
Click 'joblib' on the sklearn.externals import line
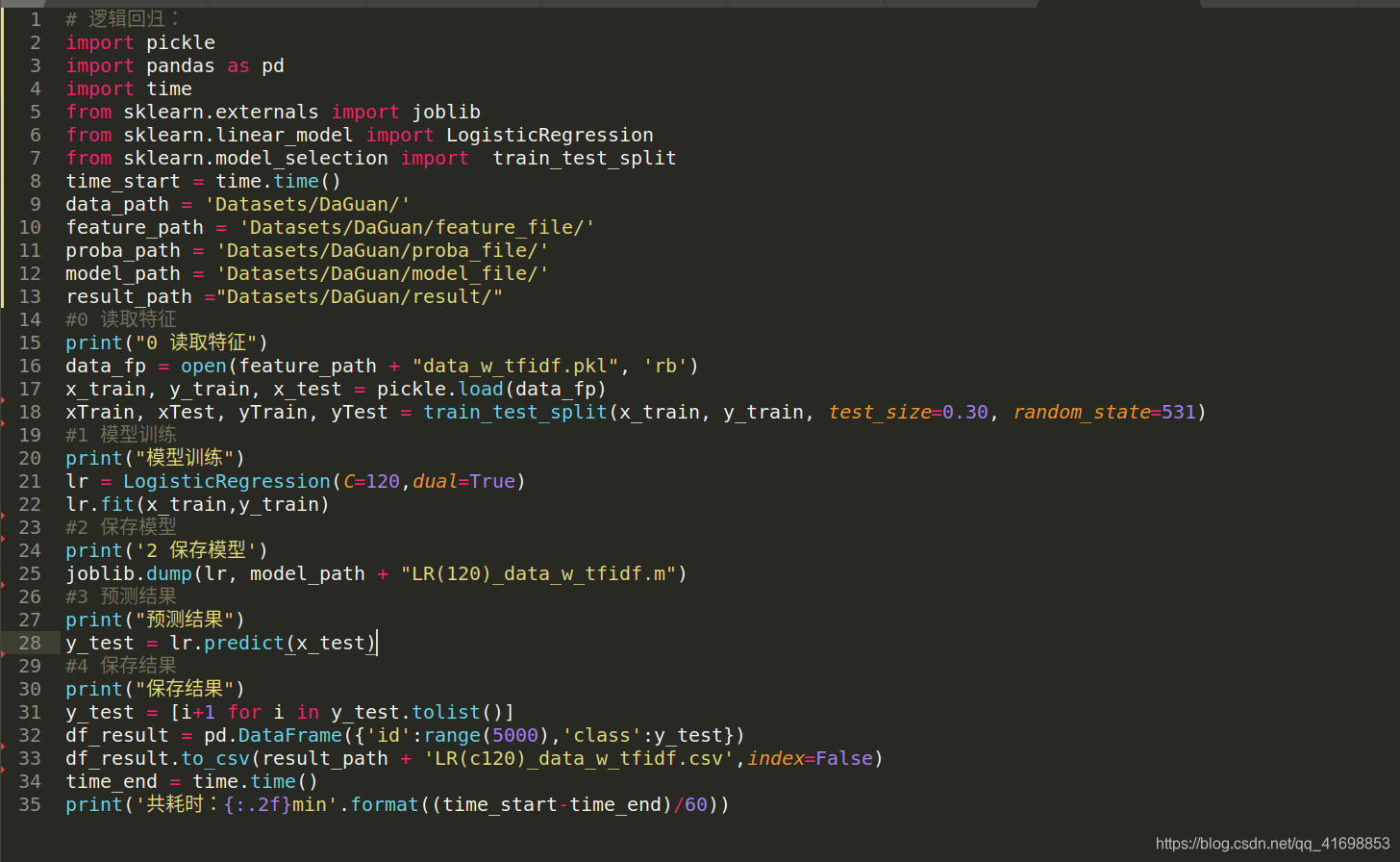(x=446, y=112)
